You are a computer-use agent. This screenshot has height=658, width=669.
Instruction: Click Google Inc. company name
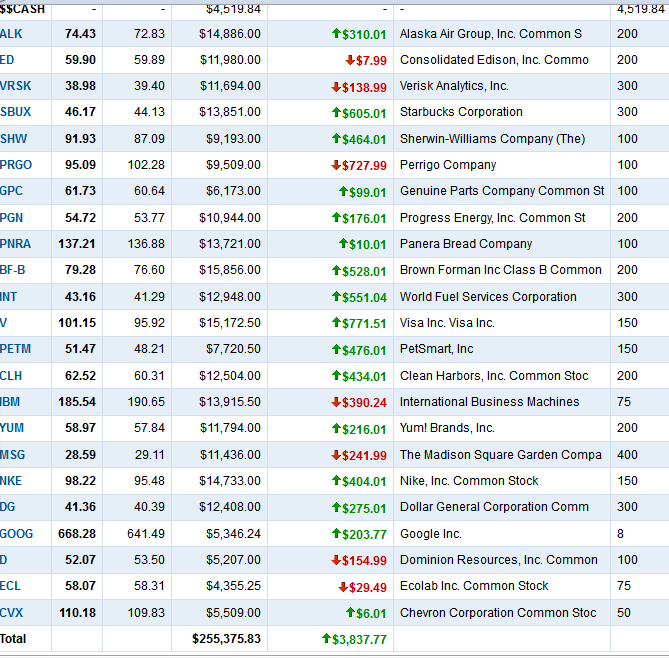430,533
